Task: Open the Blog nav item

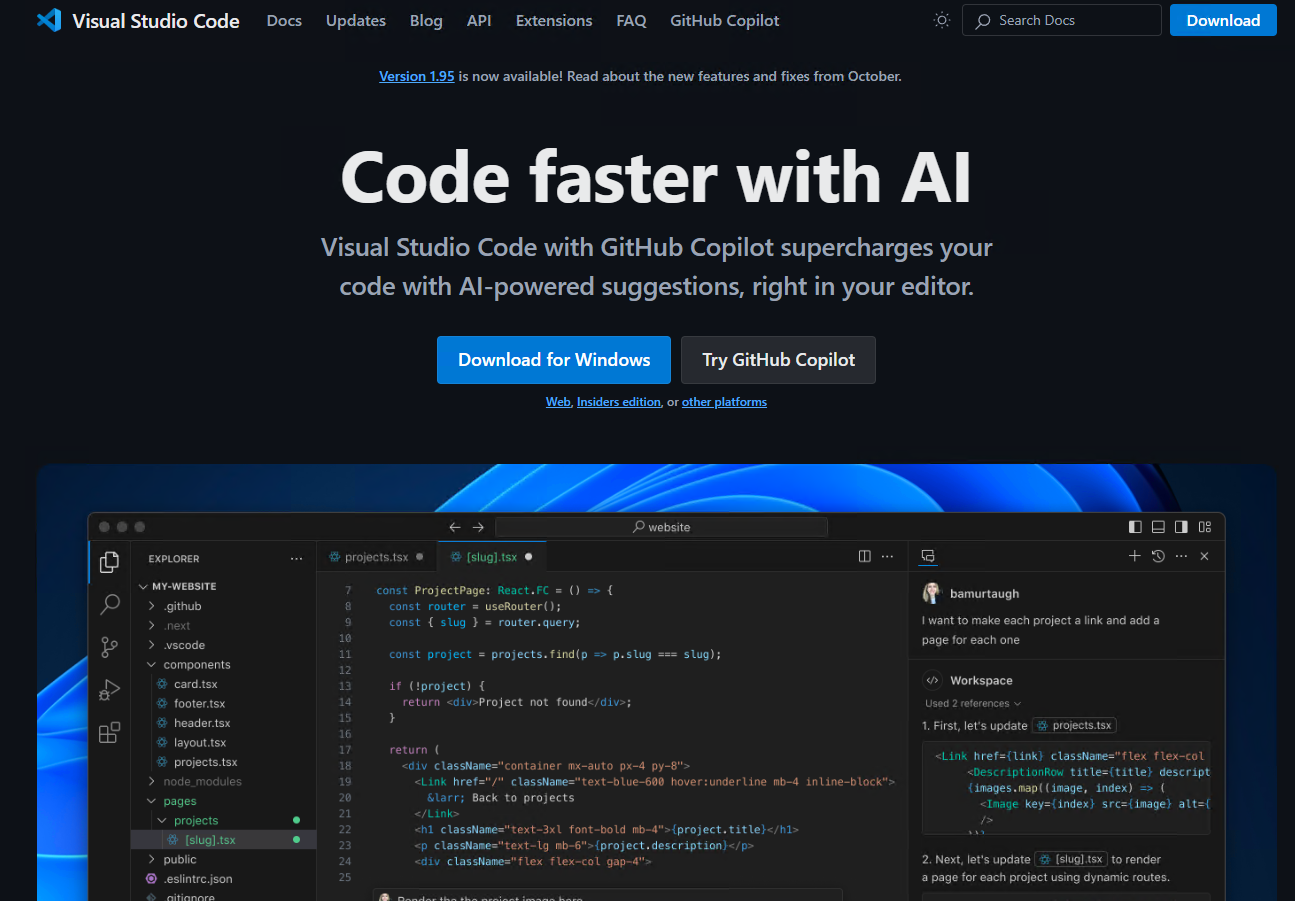Action: (x=426, y=20)
